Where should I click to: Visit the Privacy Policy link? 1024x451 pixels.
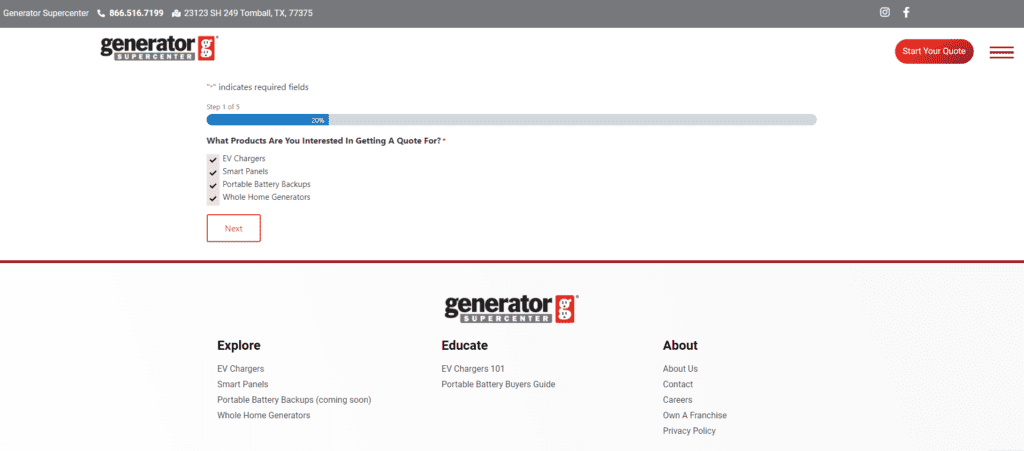point(689,431)
